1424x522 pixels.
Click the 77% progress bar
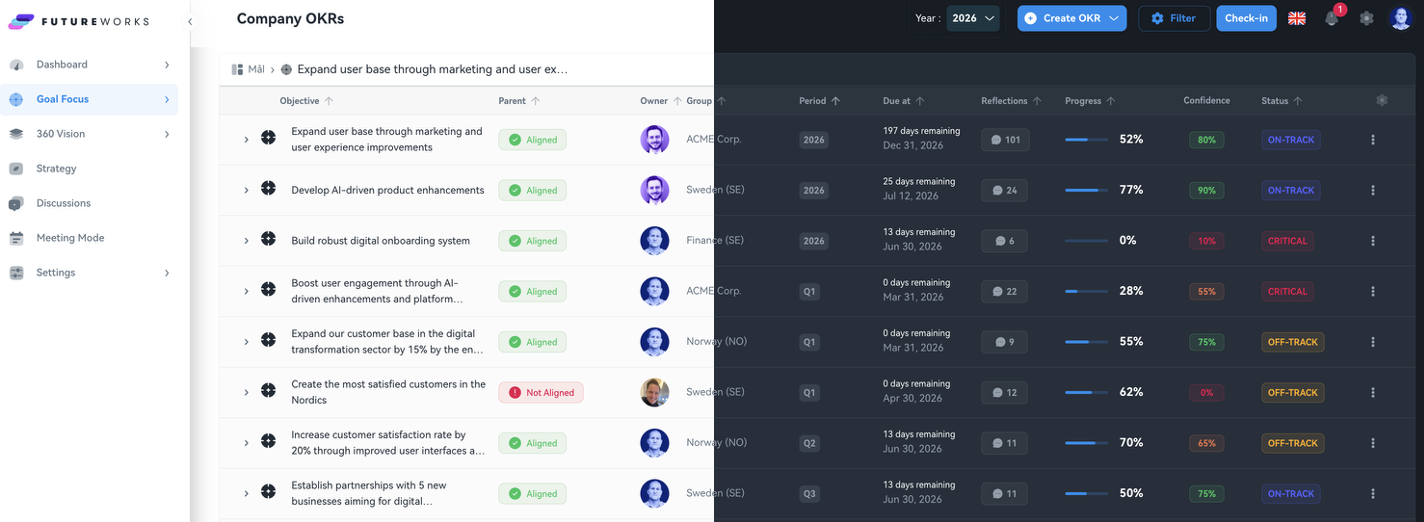coord(1086,190)
